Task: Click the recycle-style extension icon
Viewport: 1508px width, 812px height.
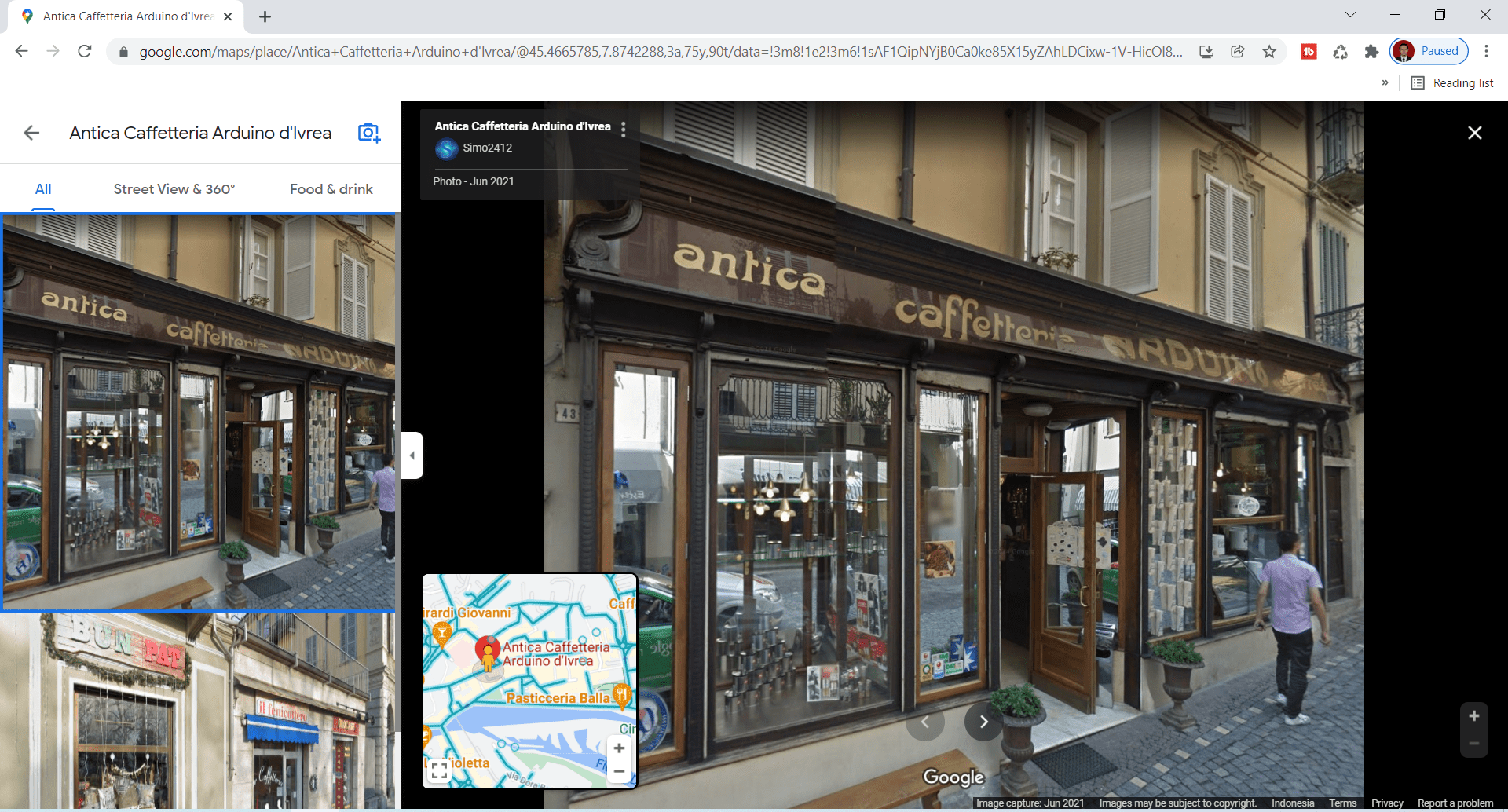Action: coord(1340,52)
